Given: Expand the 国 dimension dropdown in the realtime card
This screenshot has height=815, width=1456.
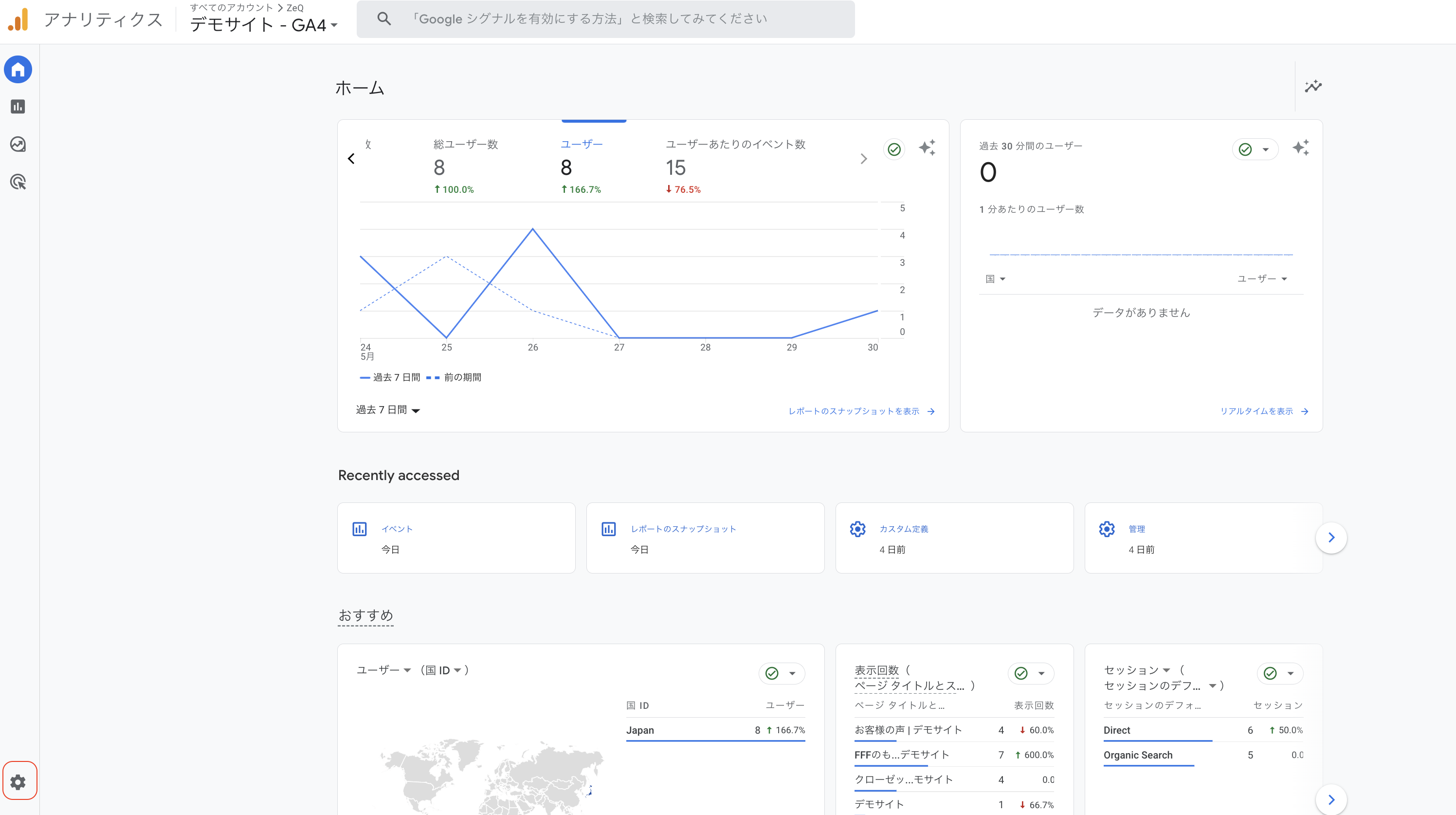Looking at the screenshot, I should point(995,279).
